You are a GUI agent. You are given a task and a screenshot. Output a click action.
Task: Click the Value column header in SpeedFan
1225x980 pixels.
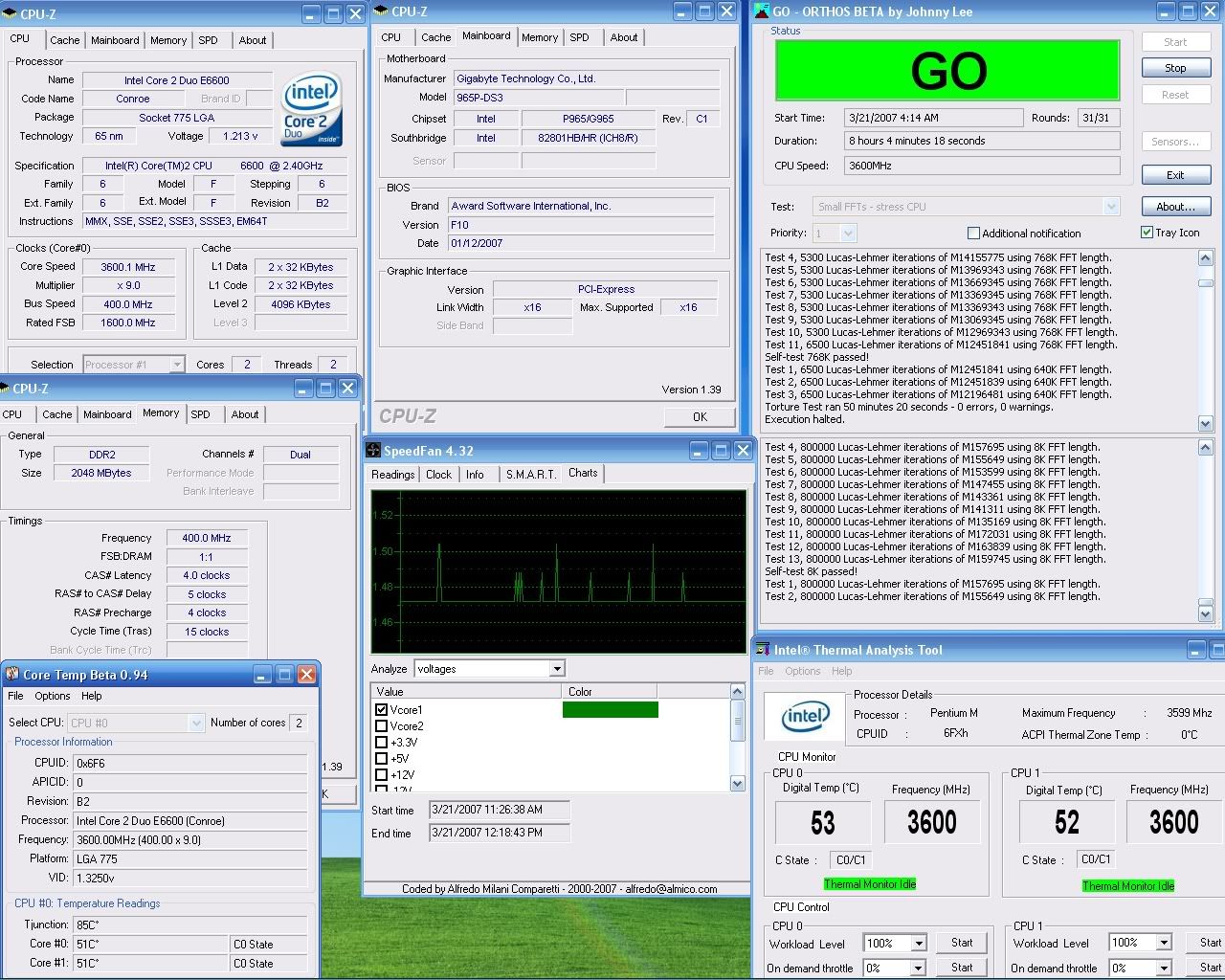tap(466, 691)
